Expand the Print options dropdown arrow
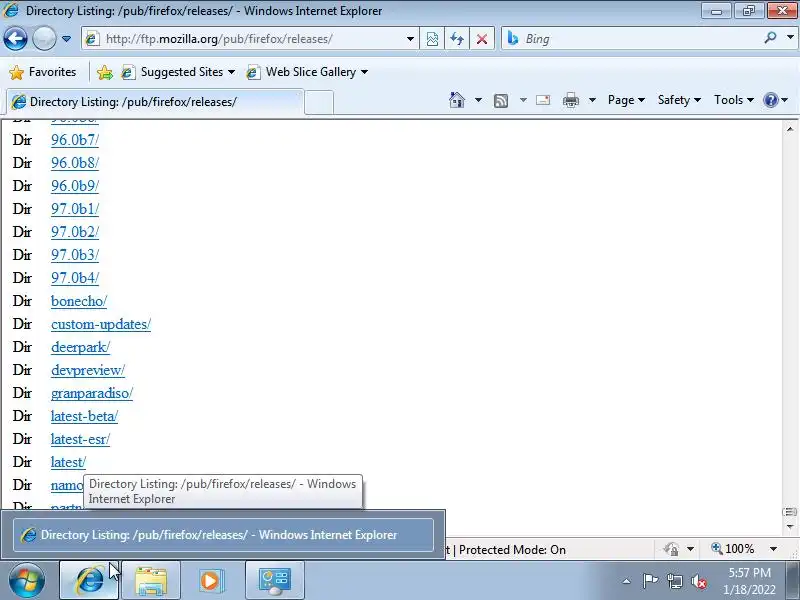The width and height of the screenshot is (800, 600). (x=592, y=100)
